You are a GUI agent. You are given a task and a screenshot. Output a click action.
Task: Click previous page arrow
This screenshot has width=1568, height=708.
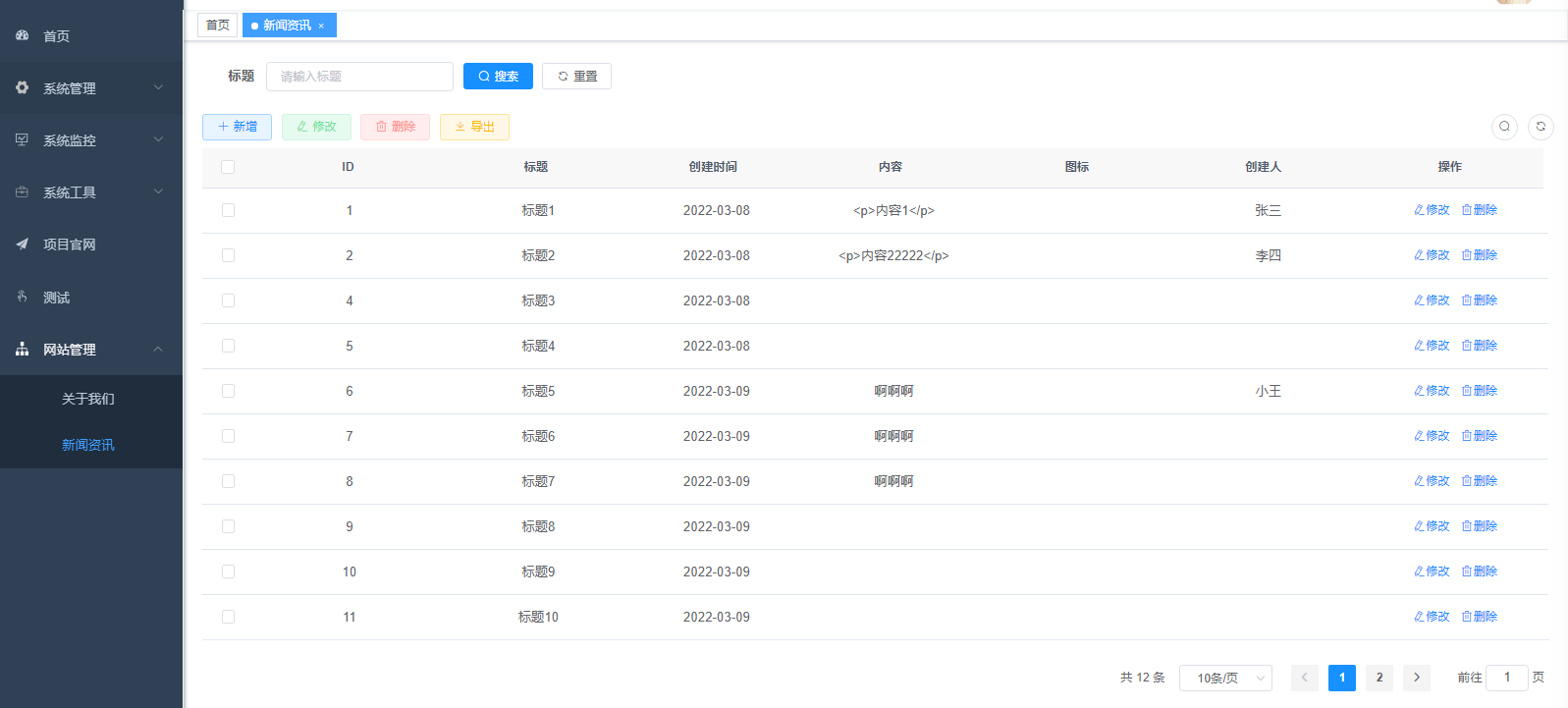(x=1305, y=678)
